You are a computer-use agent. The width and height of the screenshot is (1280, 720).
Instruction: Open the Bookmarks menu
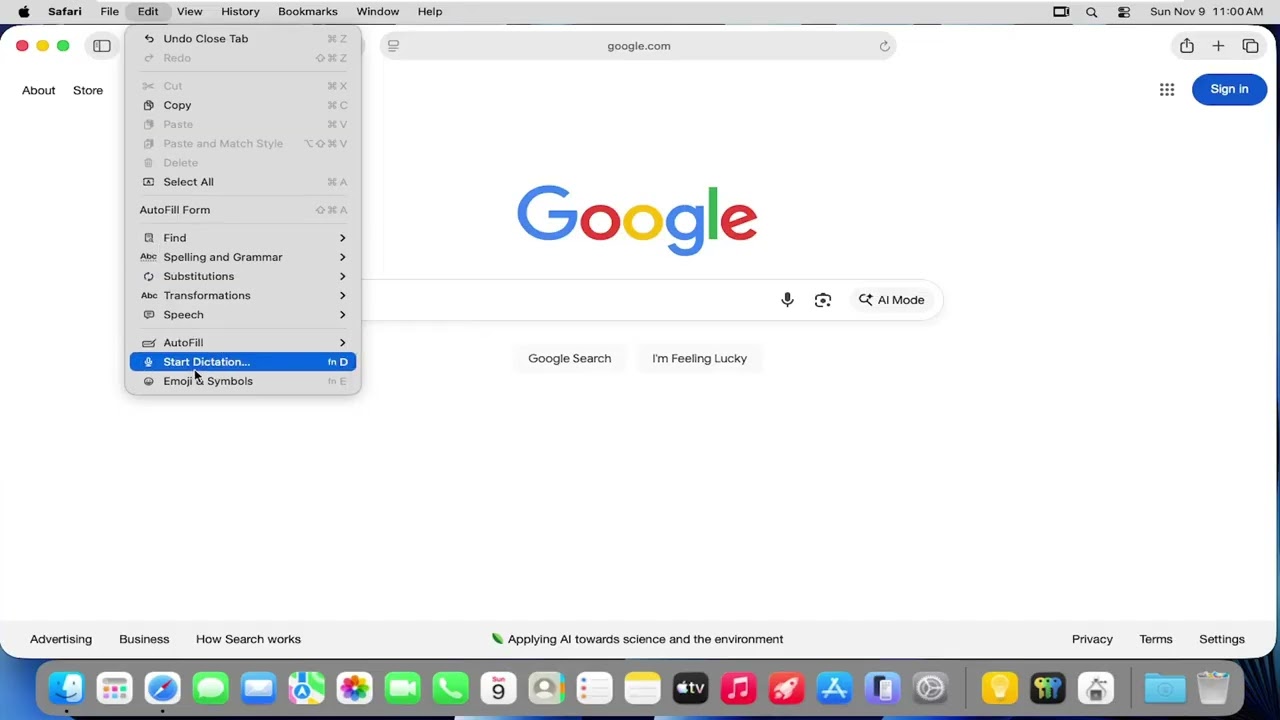[308, 12]
